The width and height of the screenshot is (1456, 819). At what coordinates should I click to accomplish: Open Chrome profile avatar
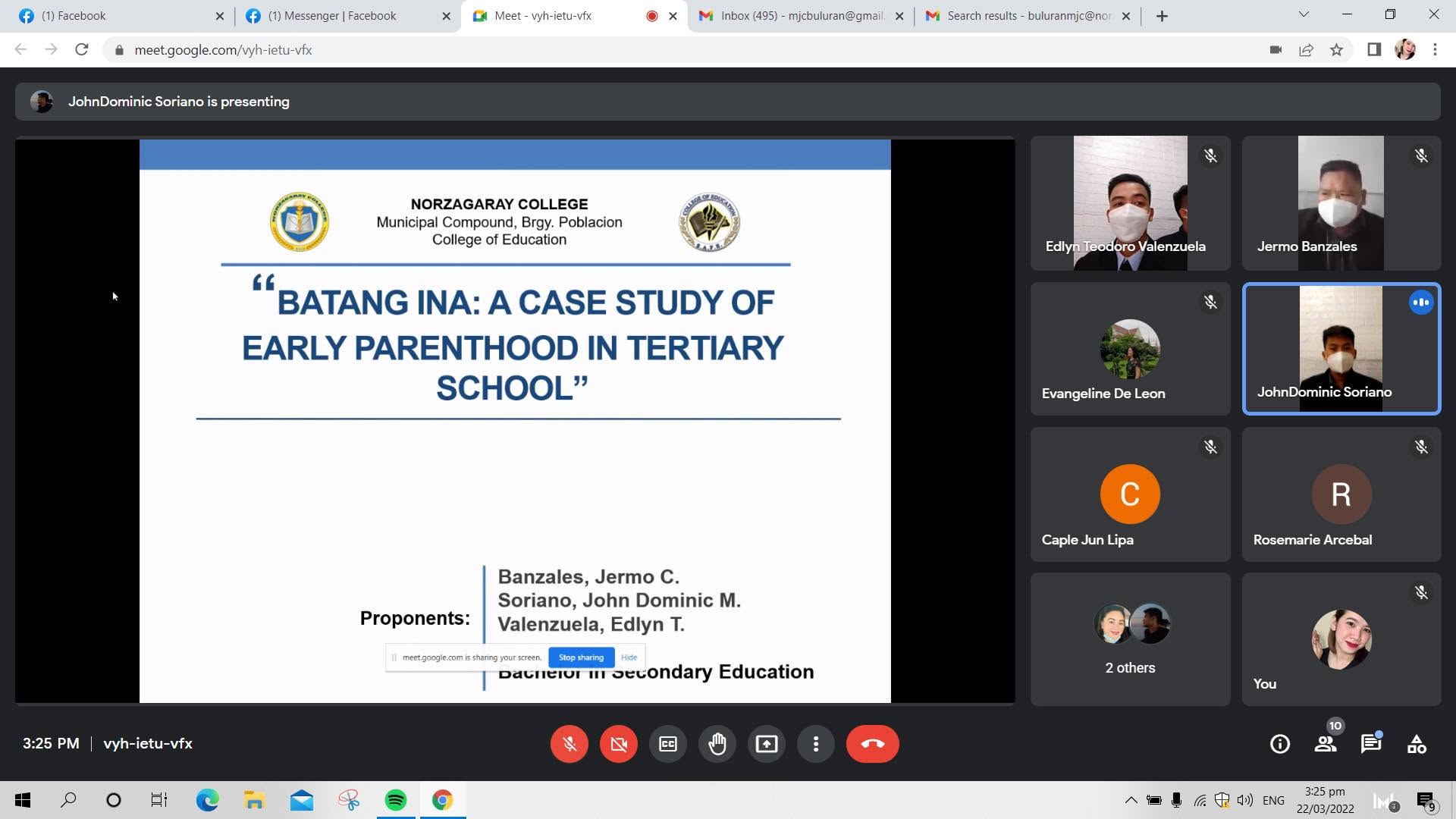[1405, 50]
